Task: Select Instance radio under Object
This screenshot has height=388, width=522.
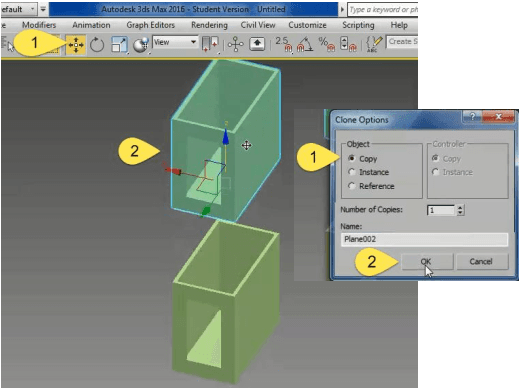Action: [351, 172]
